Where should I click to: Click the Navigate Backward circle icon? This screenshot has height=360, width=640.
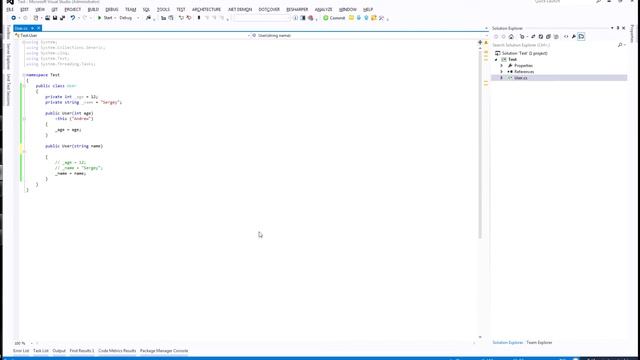pyautogui.click(x=13, y=18)
